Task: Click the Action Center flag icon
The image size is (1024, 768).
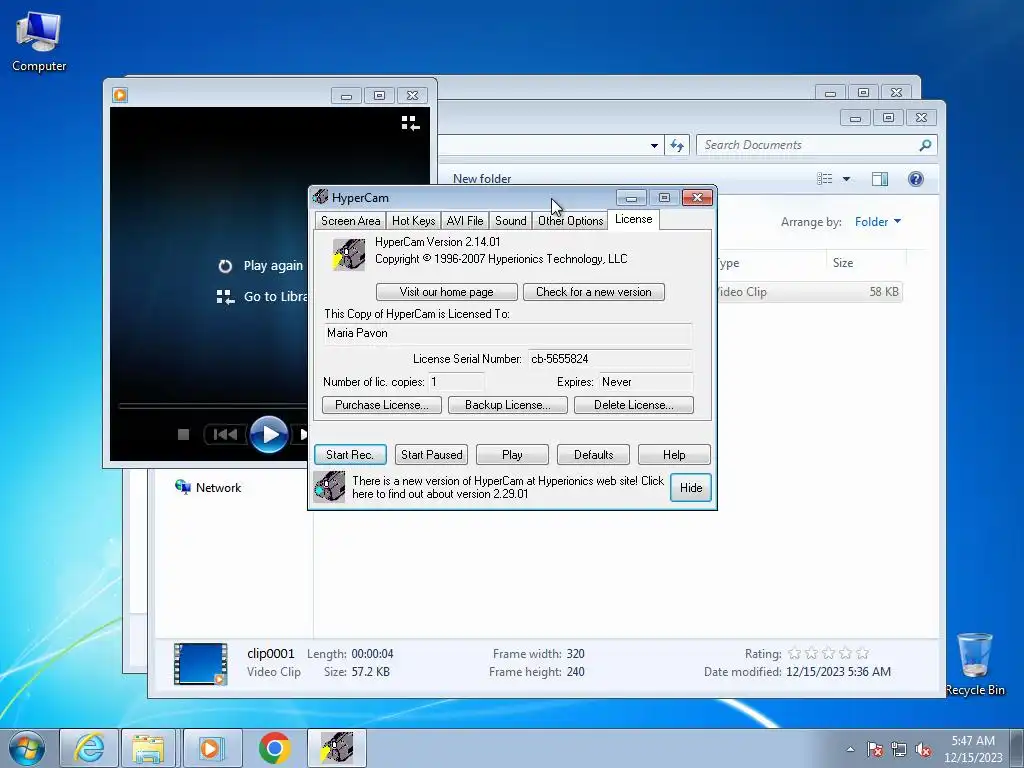Action: [874, 749]
